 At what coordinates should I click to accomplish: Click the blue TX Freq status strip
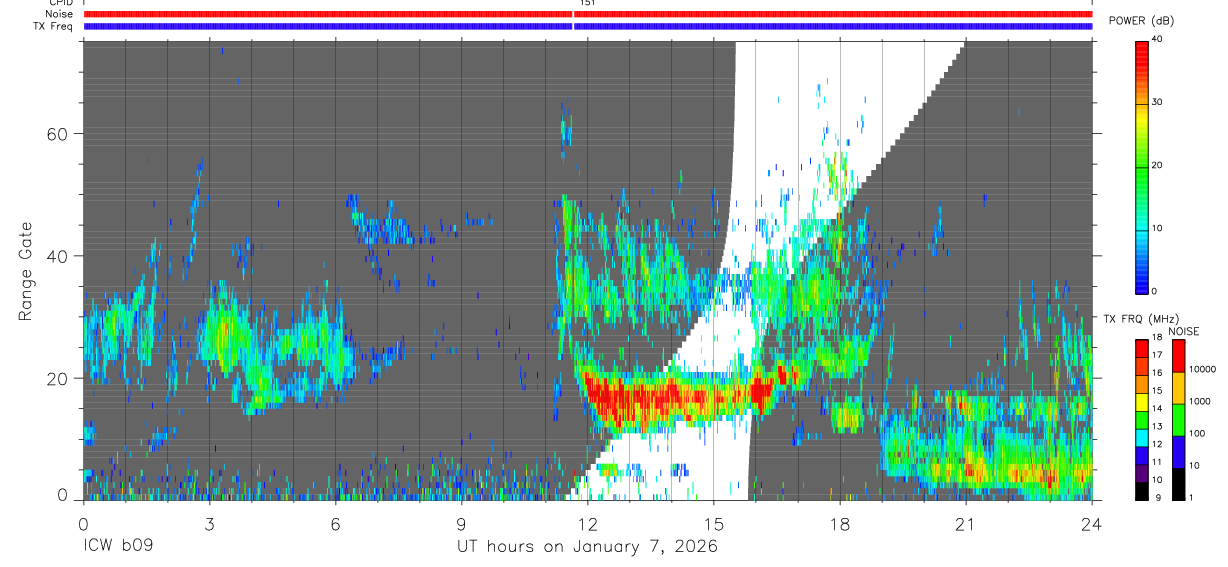click(x=588, y=26)
